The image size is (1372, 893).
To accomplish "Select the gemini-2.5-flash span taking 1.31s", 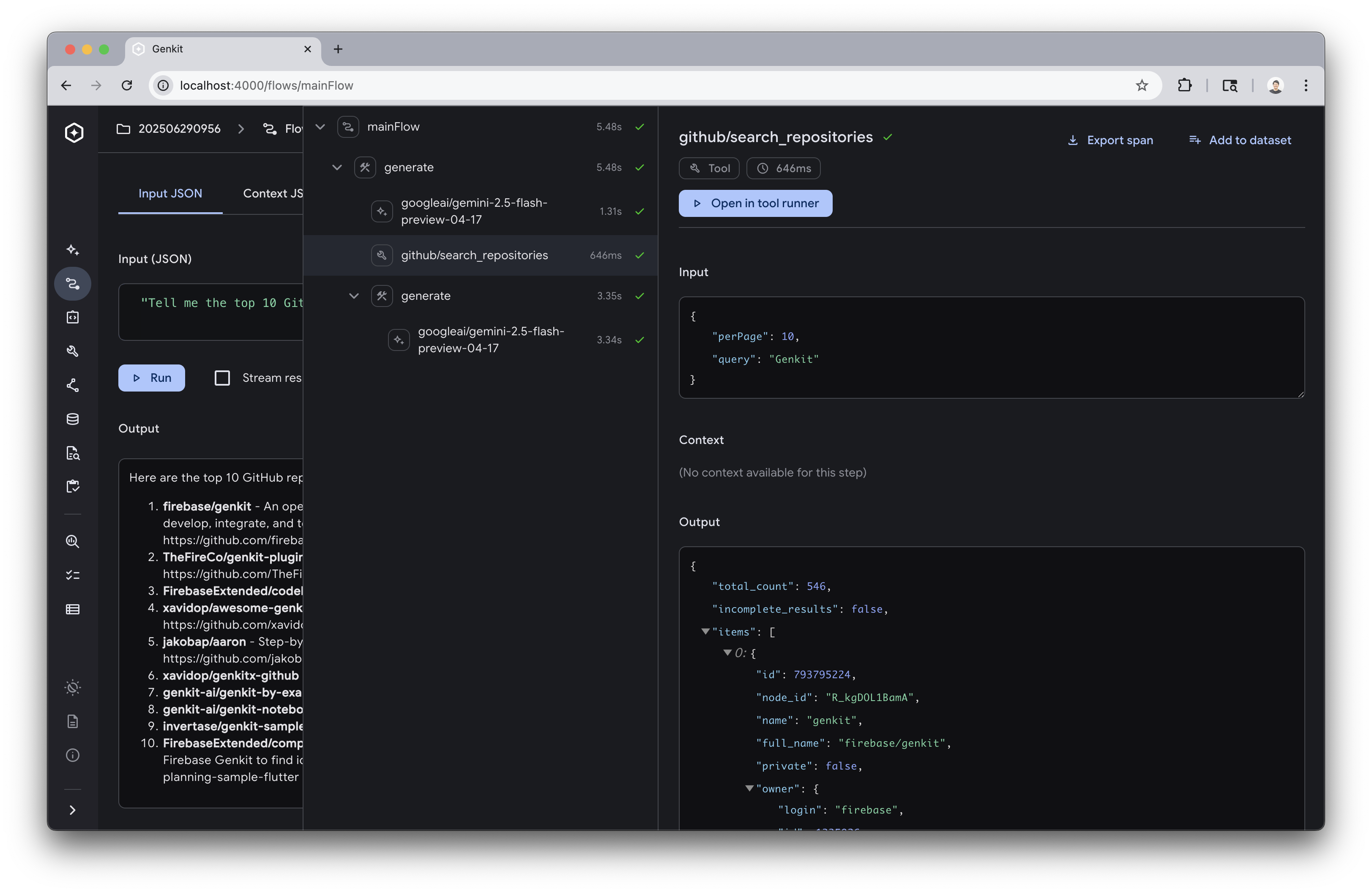I will coord(481,211).
